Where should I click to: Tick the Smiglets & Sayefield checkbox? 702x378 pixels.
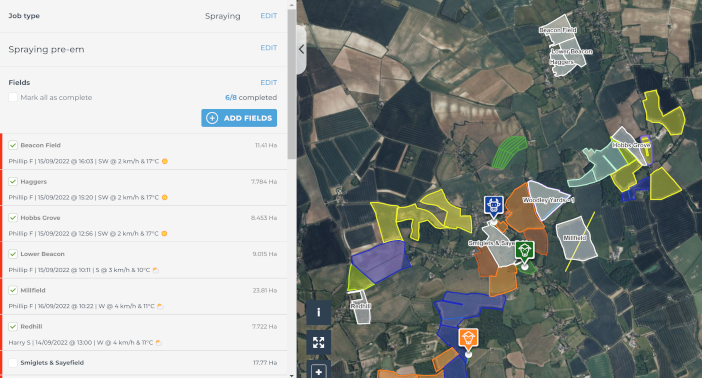(13, 363)
